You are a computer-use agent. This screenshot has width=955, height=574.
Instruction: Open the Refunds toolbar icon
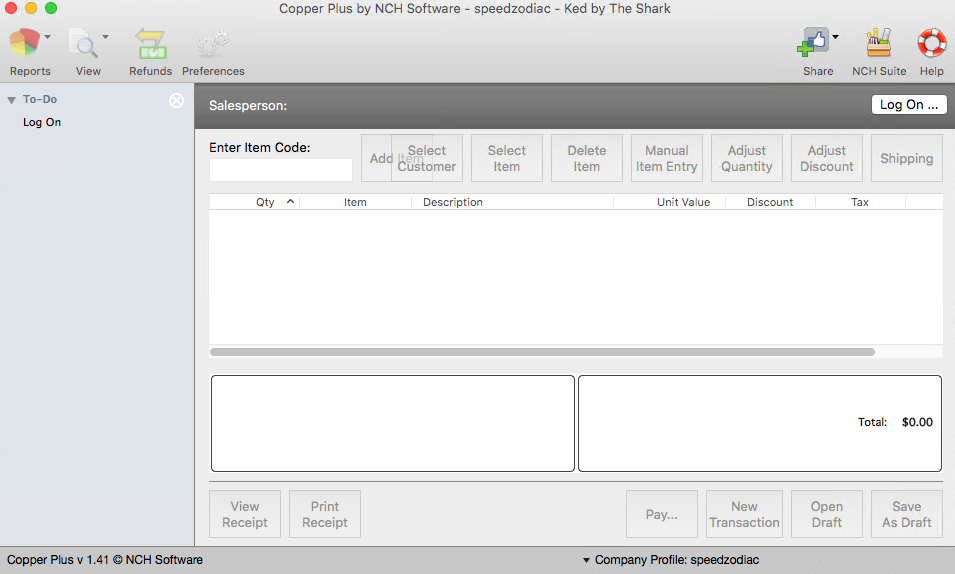pyautogui.click(x=150, y=43)
